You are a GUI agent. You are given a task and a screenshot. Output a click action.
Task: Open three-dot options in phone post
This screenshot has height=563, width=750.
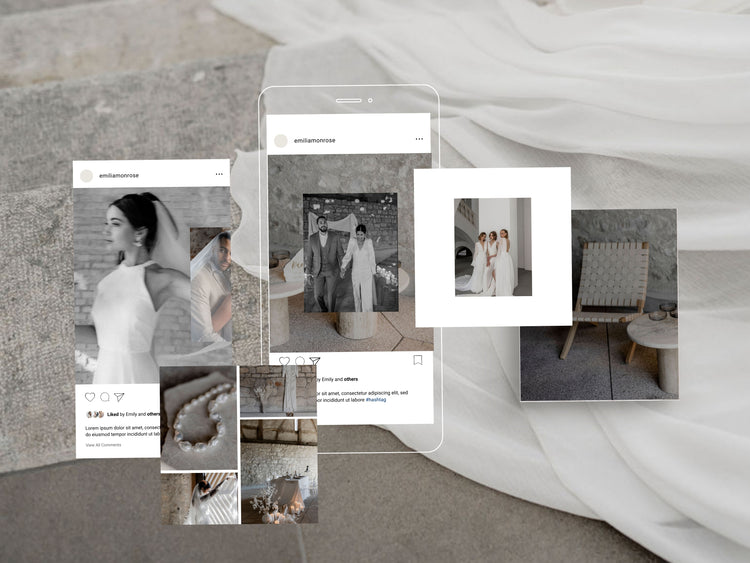click(x=419, y=140)
